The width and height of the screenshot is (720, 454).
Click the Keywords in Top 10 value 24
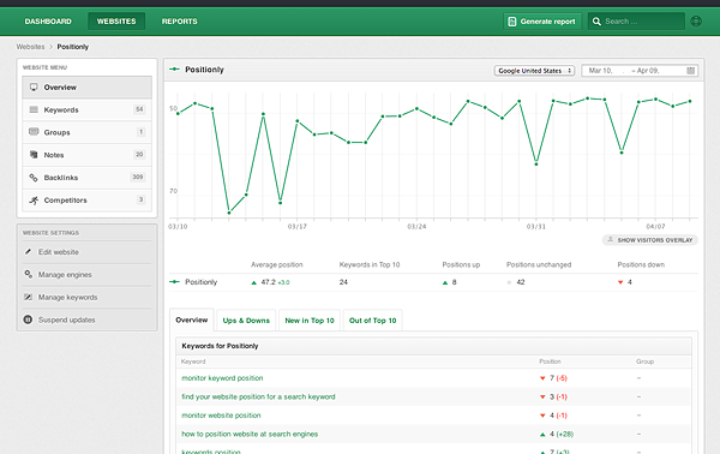point(343,282)
